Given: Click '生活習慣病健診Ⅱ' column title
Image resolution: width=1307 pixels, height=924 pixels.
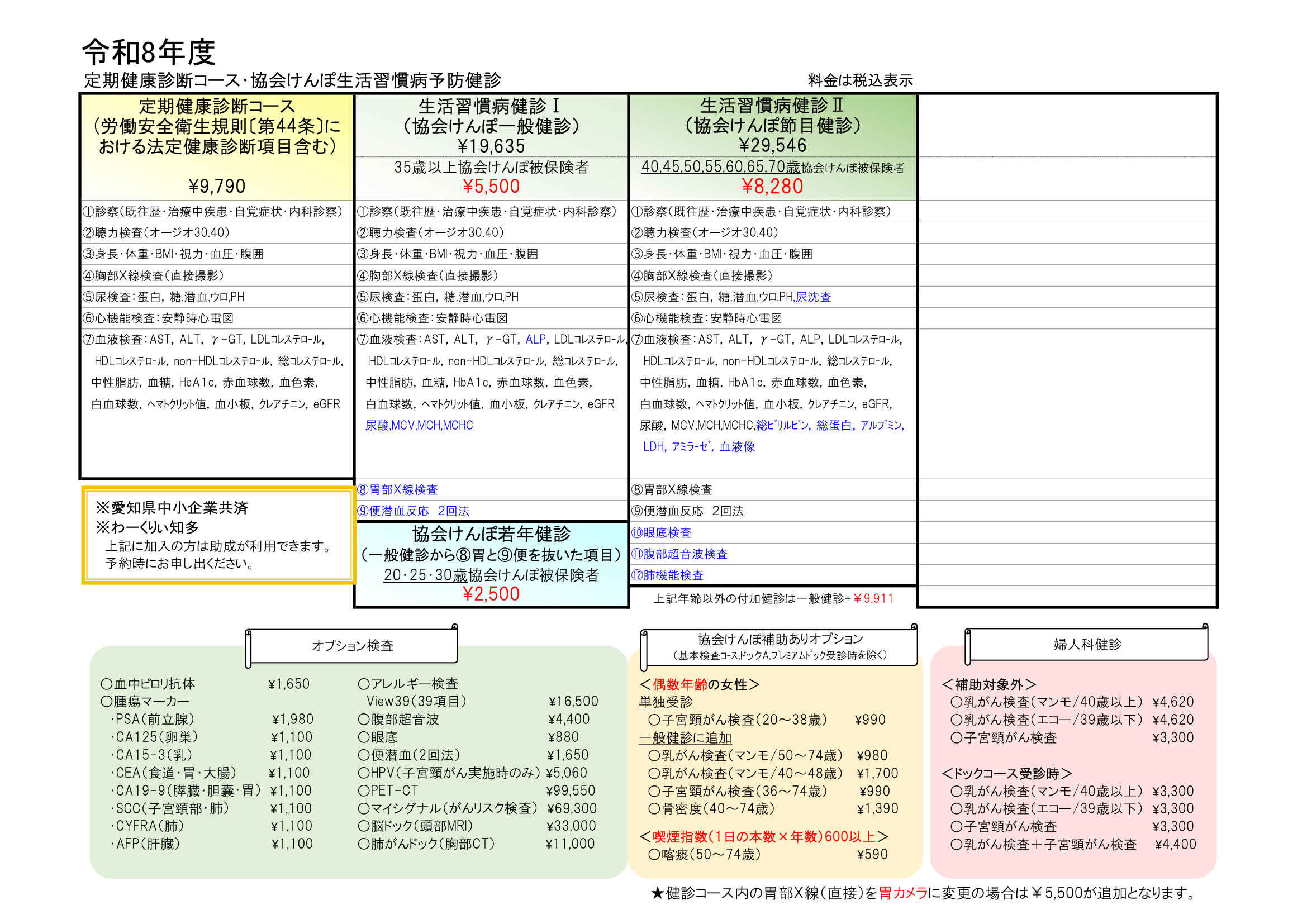Looking at the screenshot, I should 772,105.
